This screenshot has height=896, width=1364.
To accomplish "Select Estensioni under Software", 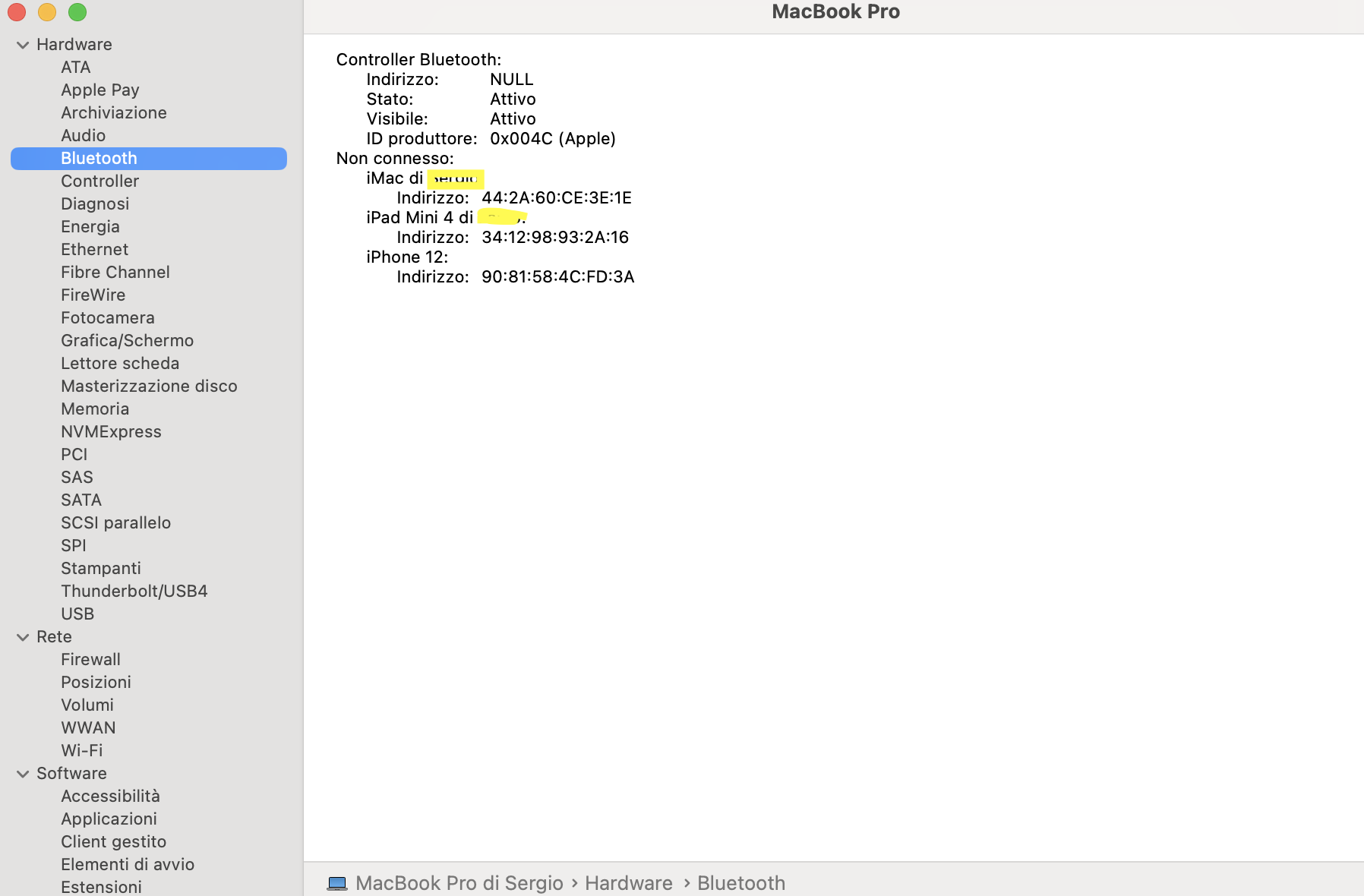I will [102, 887].
